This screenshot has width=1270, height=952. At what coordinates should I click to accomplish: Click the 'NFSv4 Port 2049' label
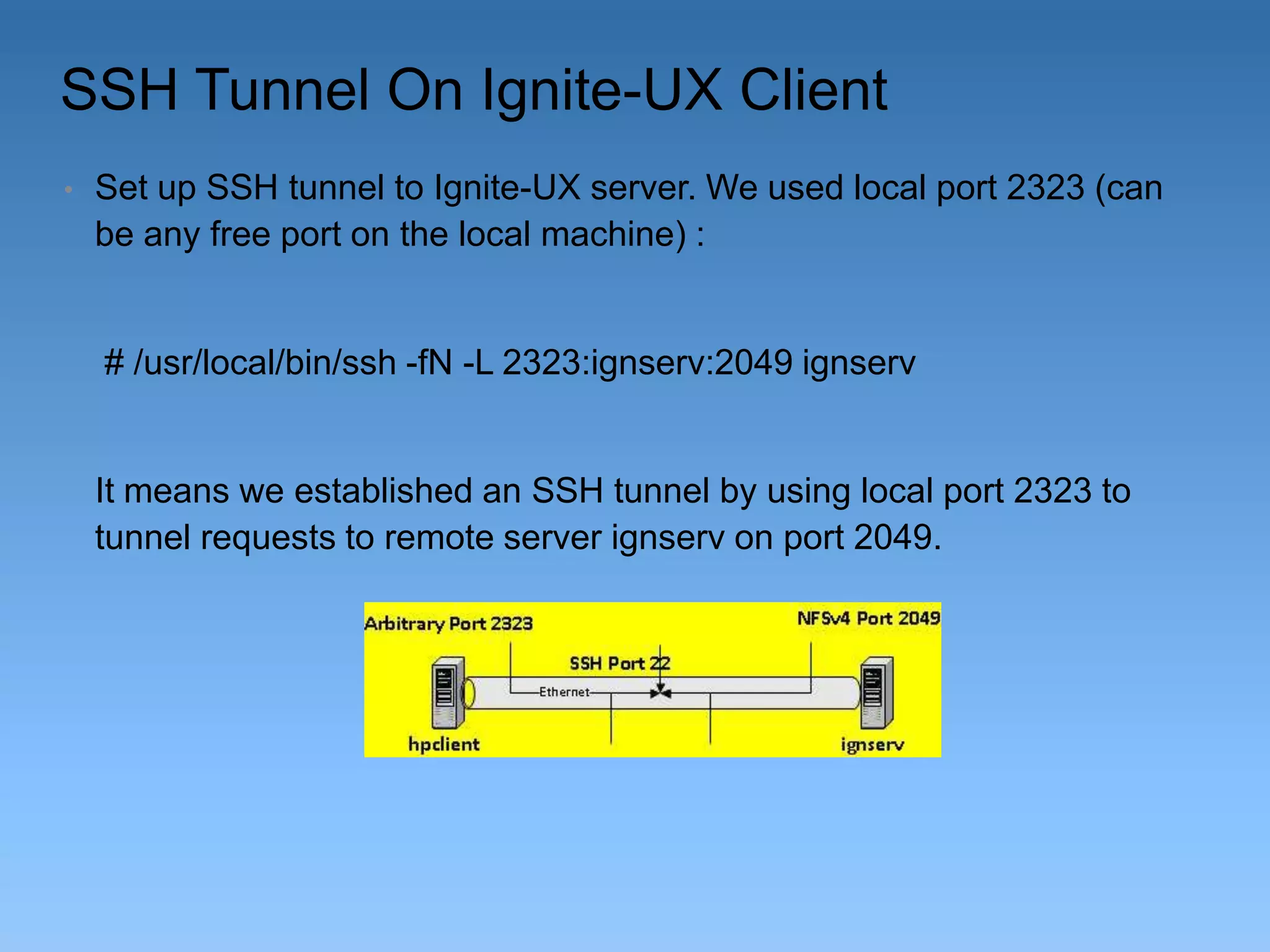pos(869,618)
